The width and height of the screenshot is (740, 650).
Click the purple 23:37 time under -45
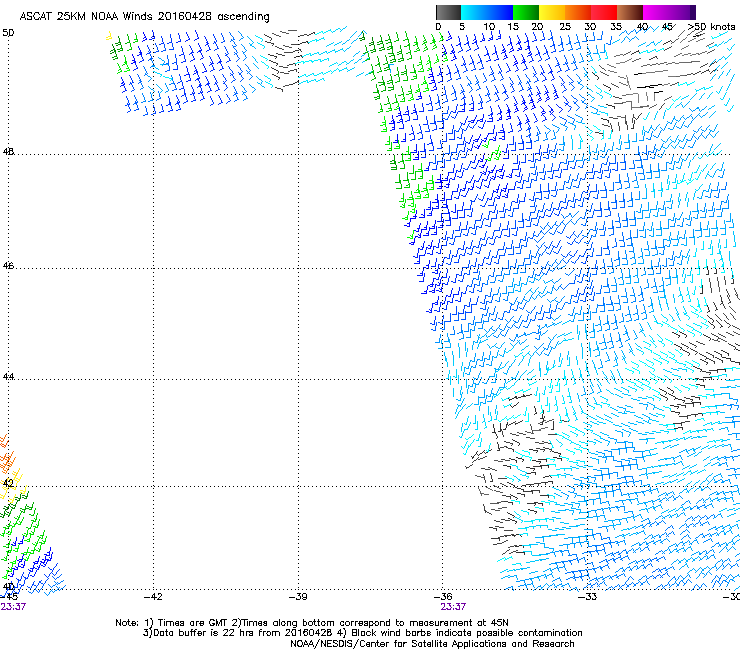[13, 607]
